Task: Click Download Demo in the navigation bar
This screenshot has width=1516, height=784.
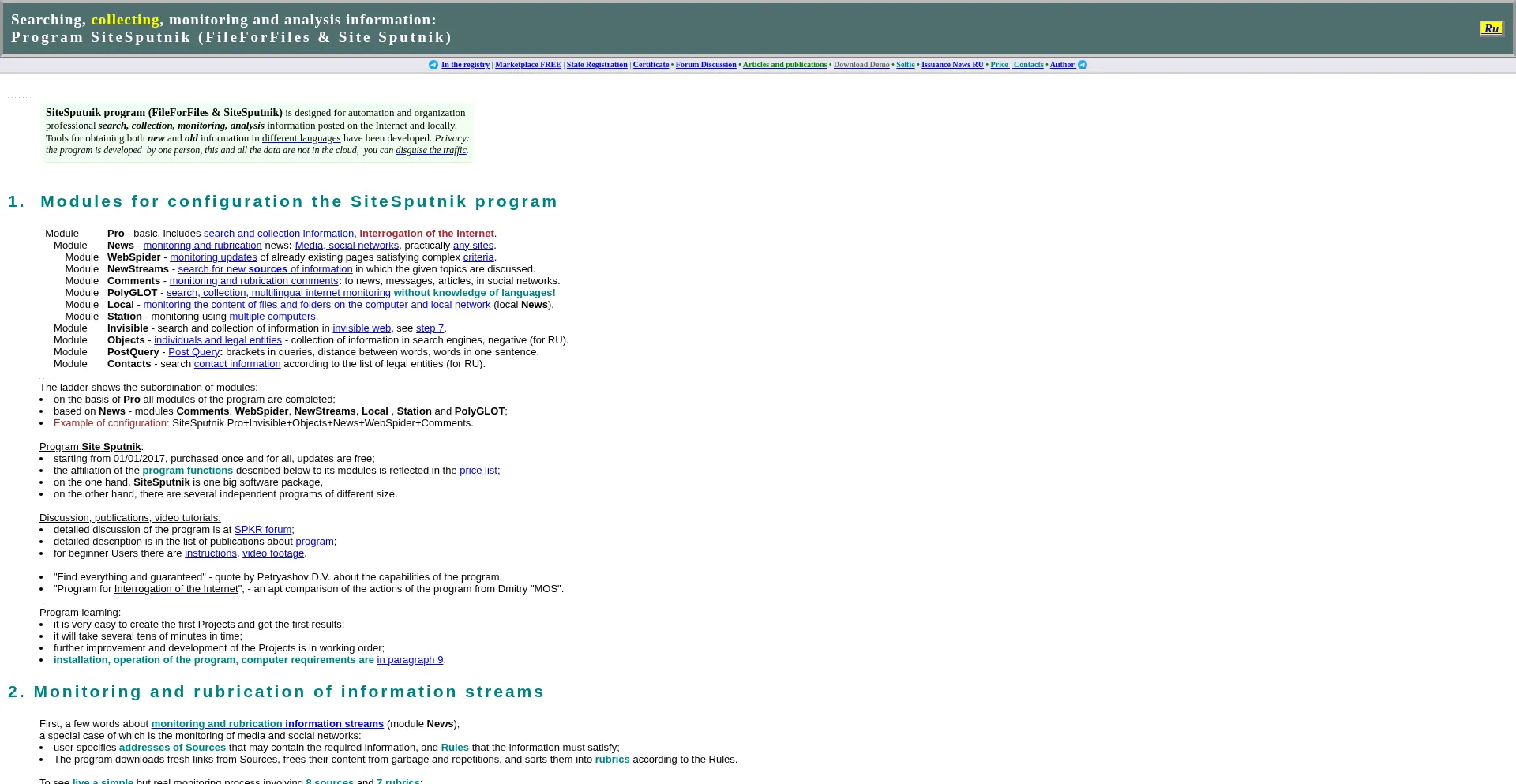Action: click(861, 65)
